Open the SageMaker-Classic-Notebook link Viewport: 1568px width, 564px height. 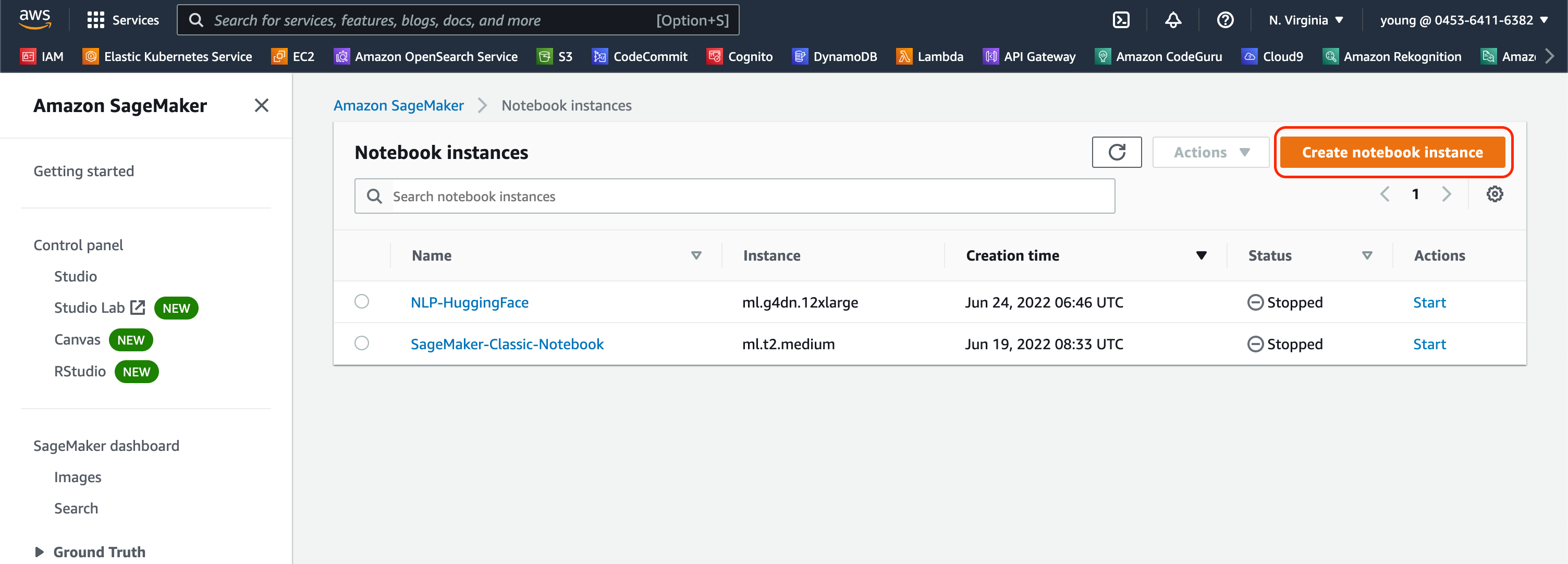pyautogui.click(x=507, y=344)
